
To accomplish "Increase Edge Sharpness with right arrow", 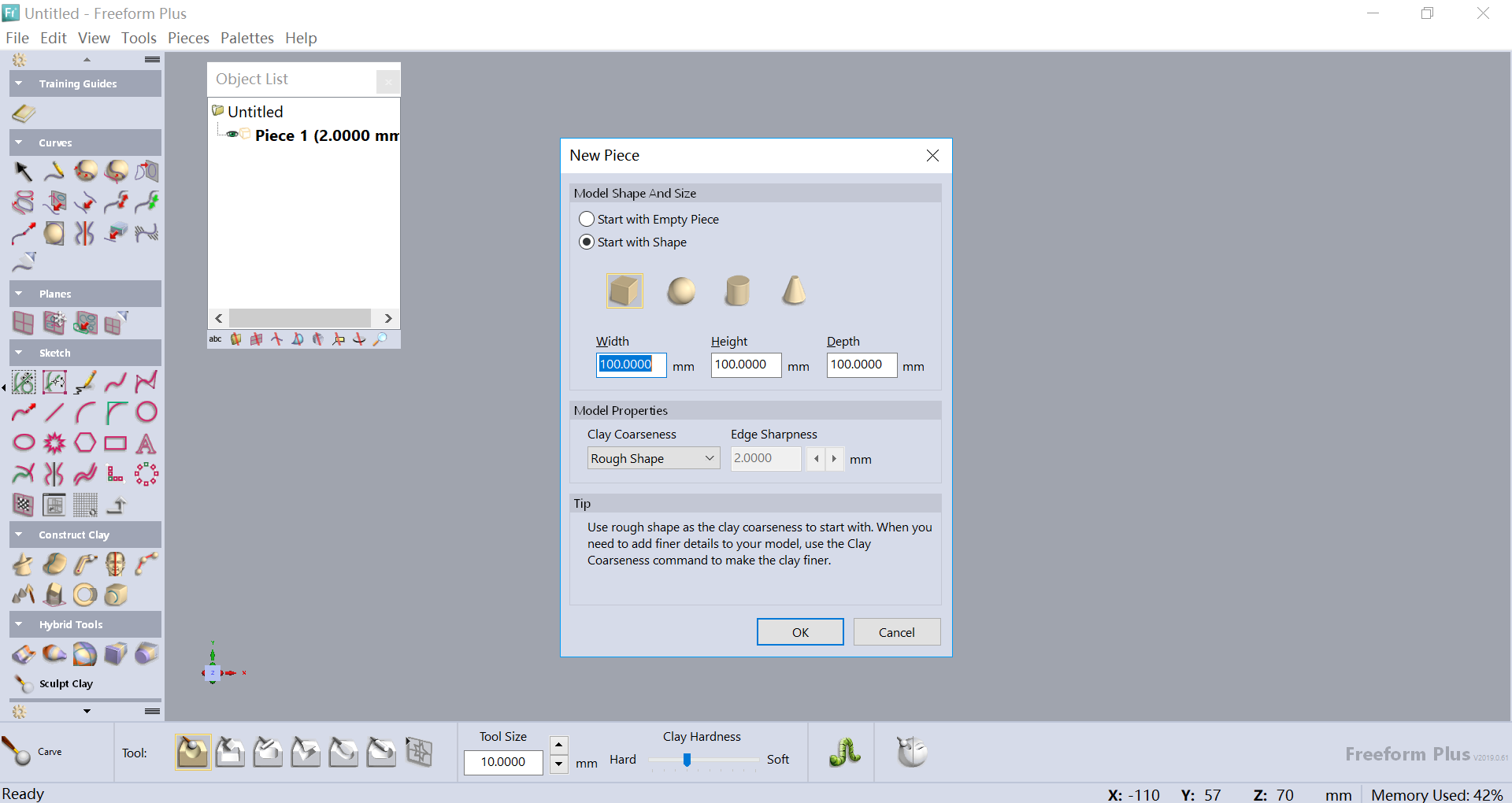I will click(835, 458).
